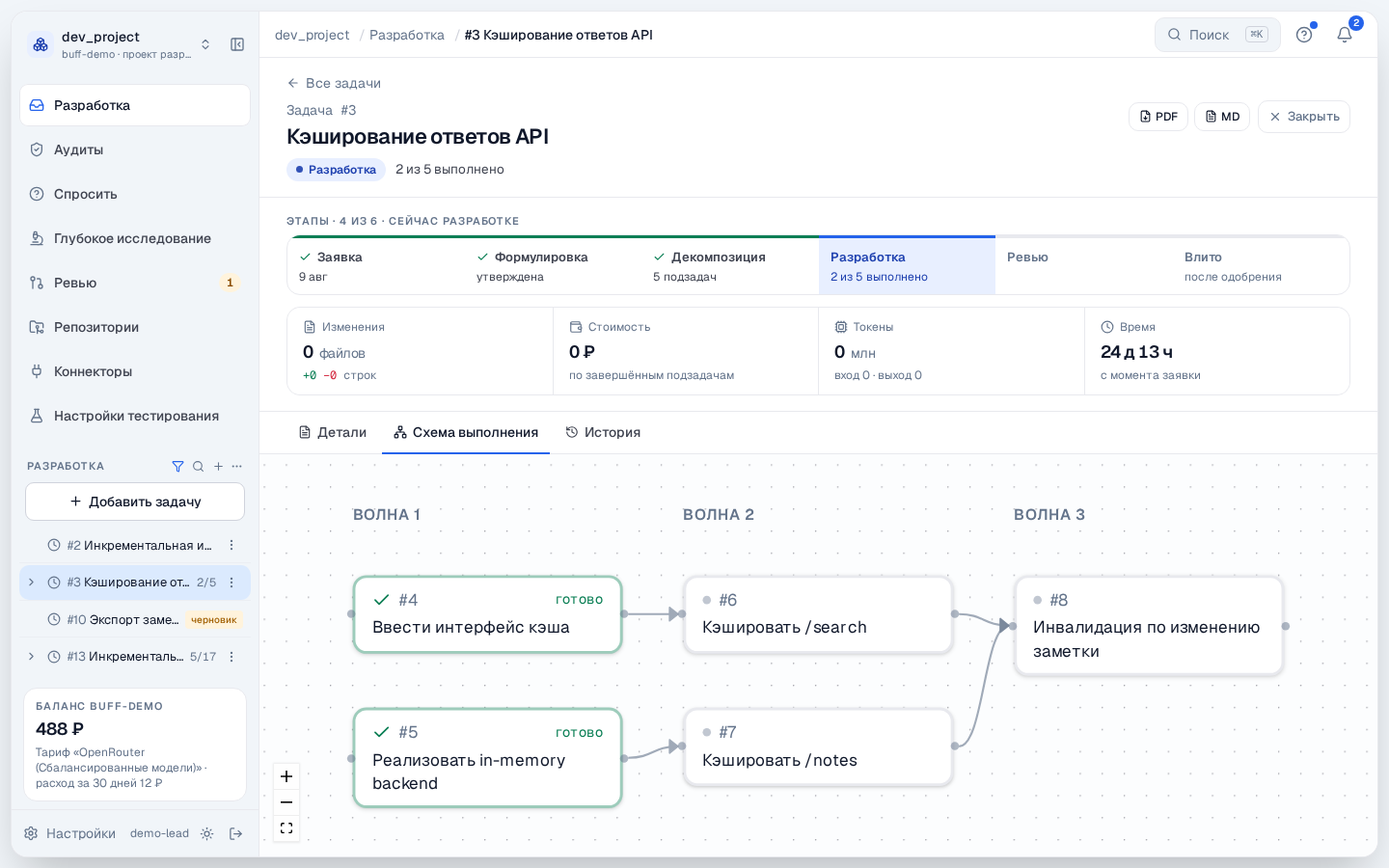Switch to the История tab

click(x=603, y=432)
